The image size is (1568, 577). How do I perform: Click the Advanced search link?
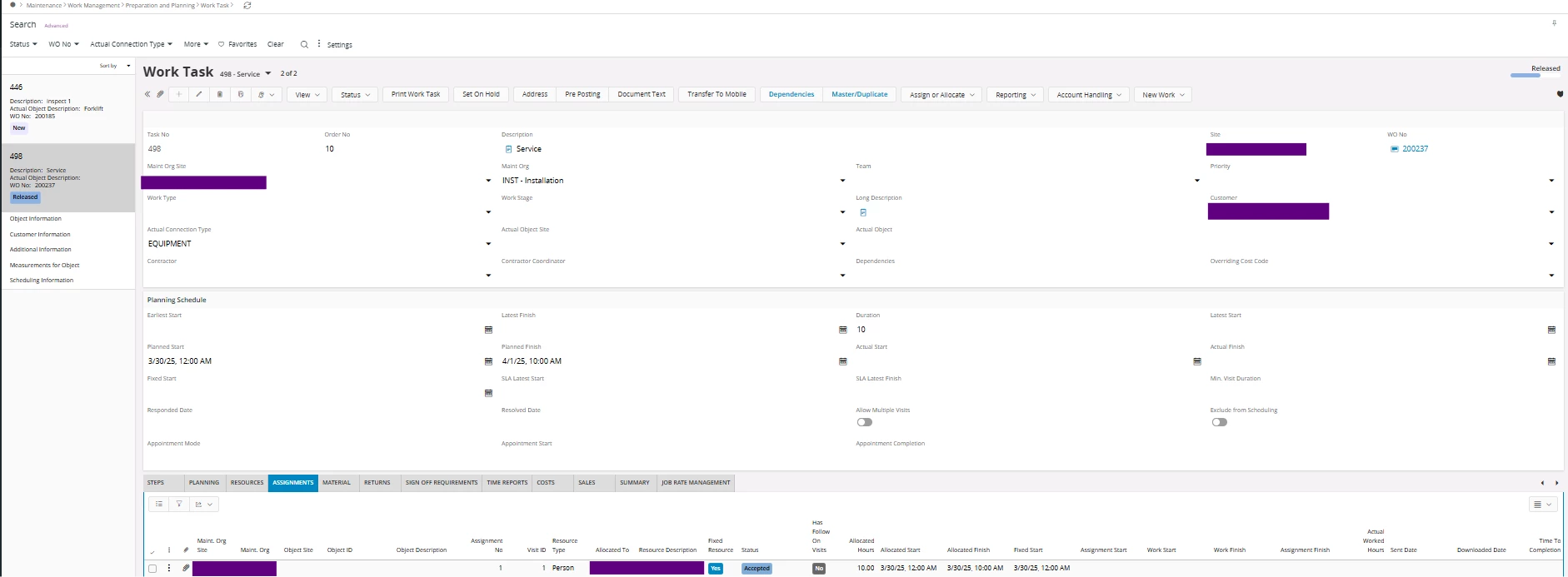[57, 26]
